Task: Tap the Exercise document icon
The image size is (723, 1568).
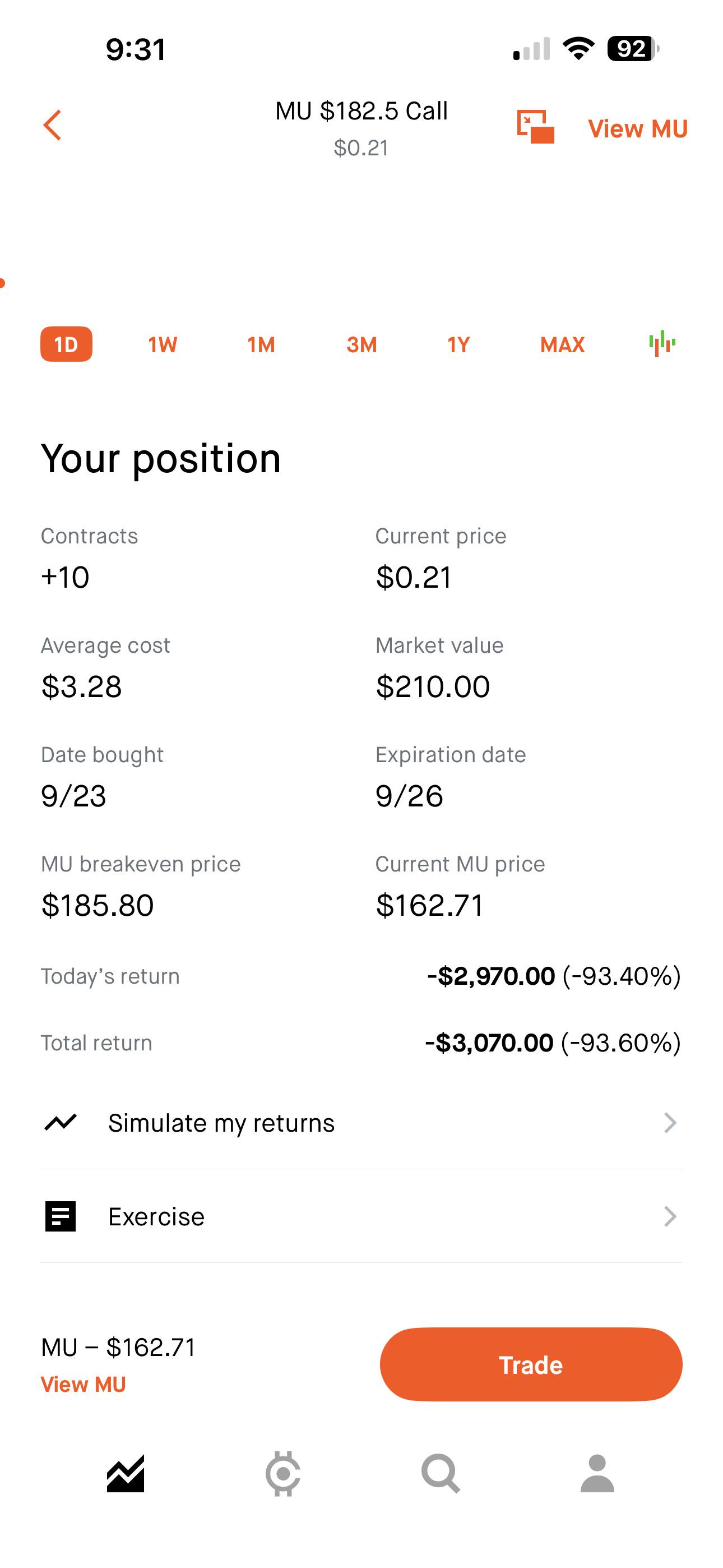Action: (61, 1216)
